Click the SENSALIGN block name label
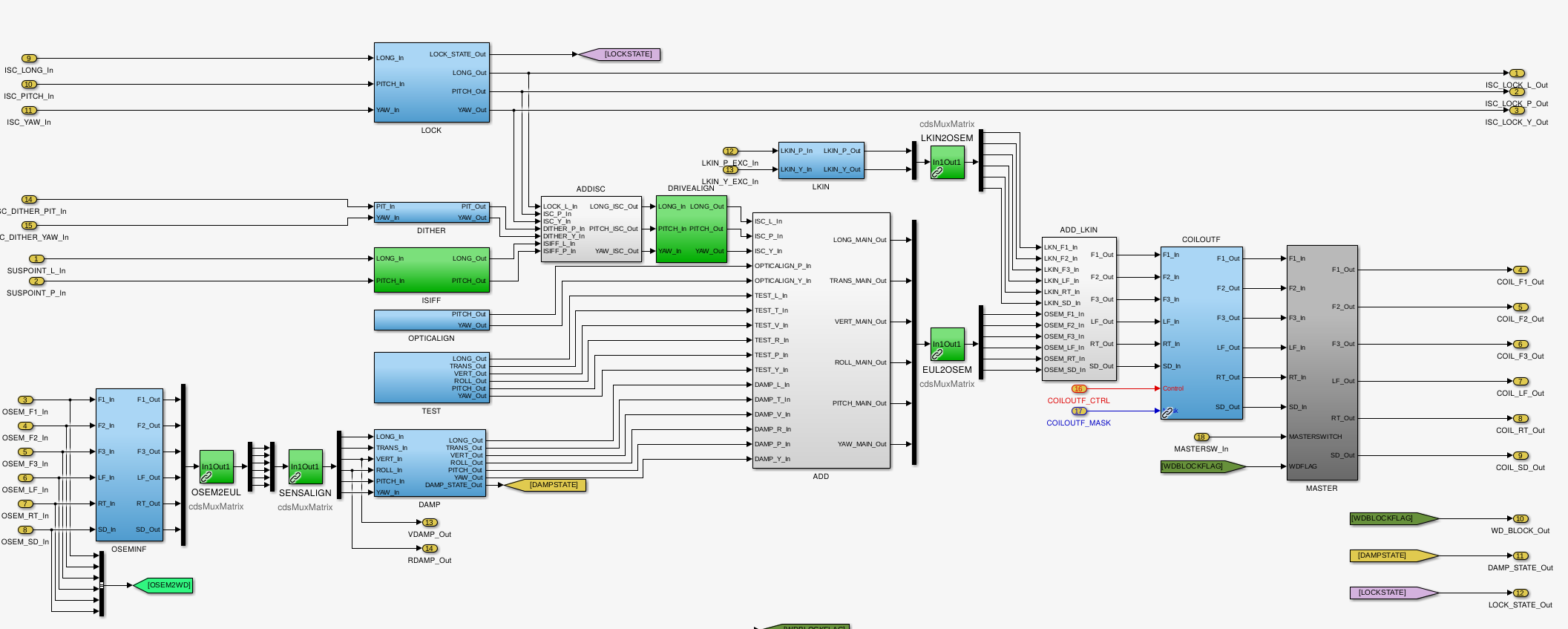This screenshot has width=1568, height=629. [x=305, y=493]
